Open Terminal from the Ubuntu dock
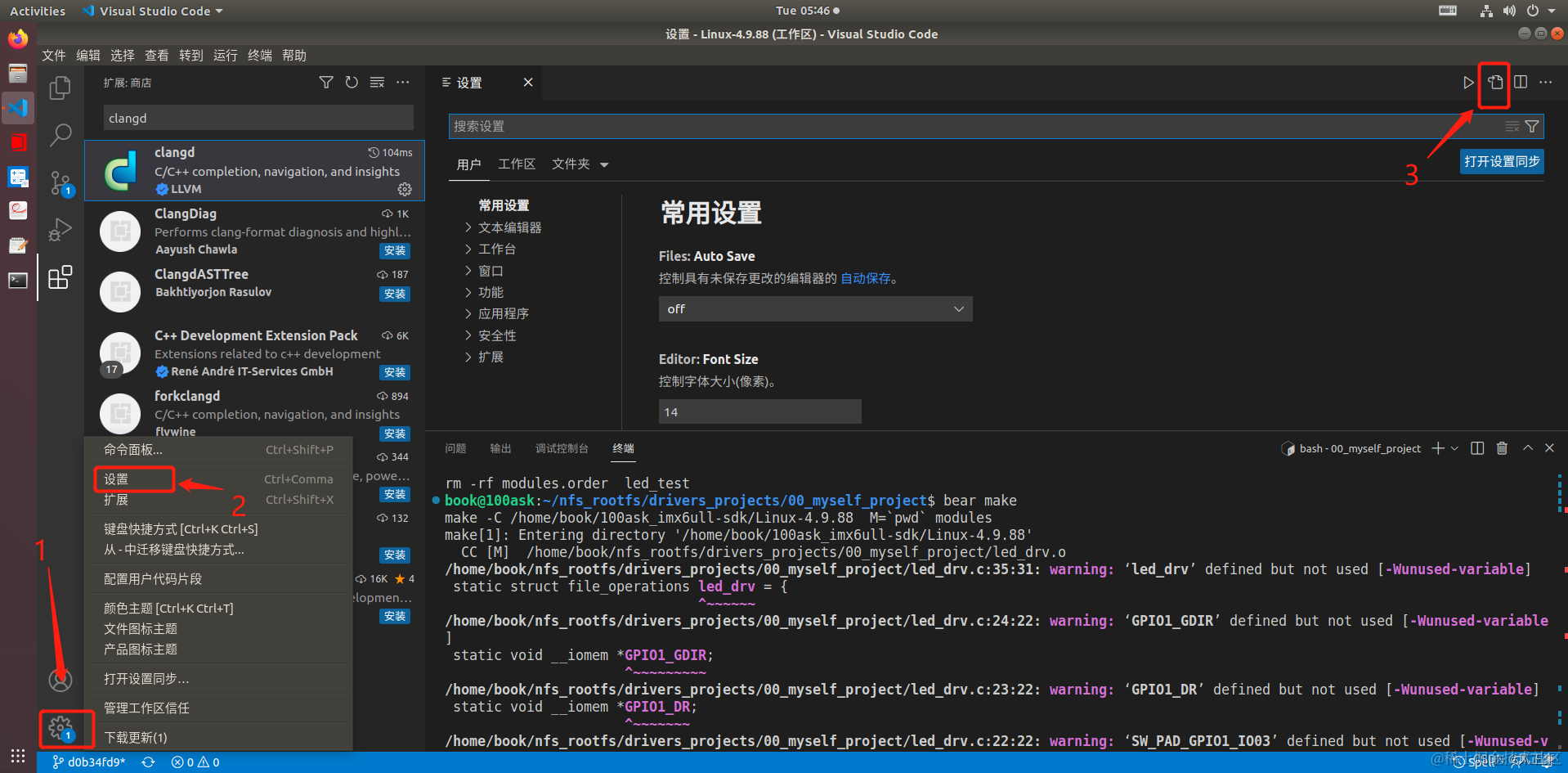 (x=18, y=281)
